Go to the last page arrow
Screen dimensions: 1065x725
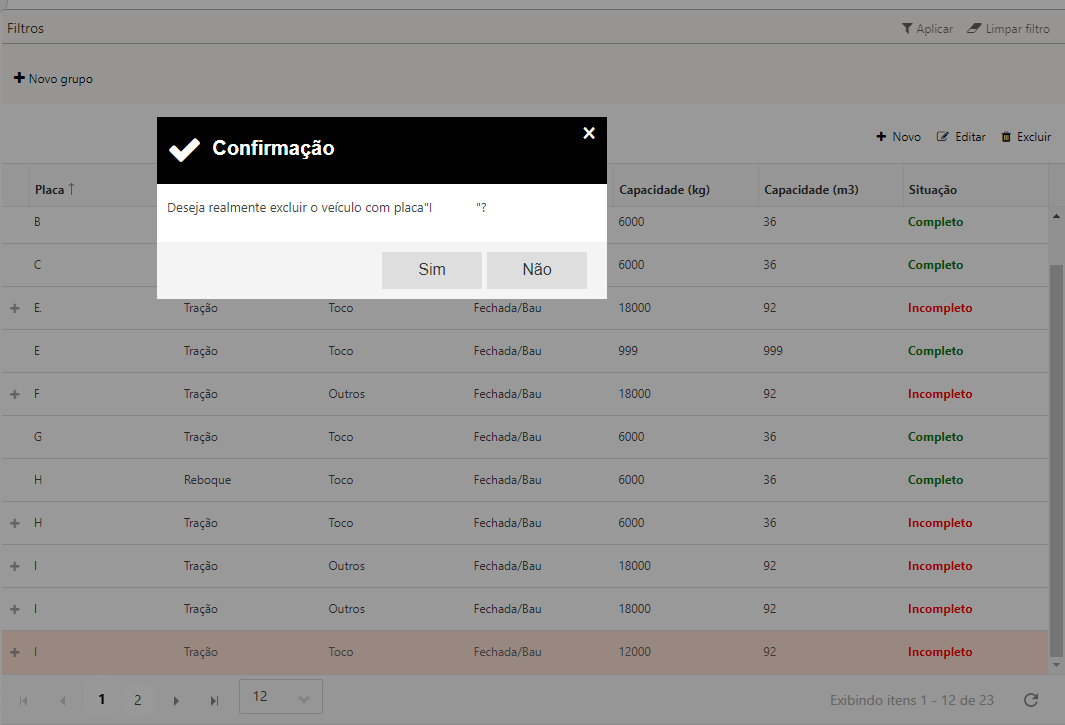coord(214,700)
